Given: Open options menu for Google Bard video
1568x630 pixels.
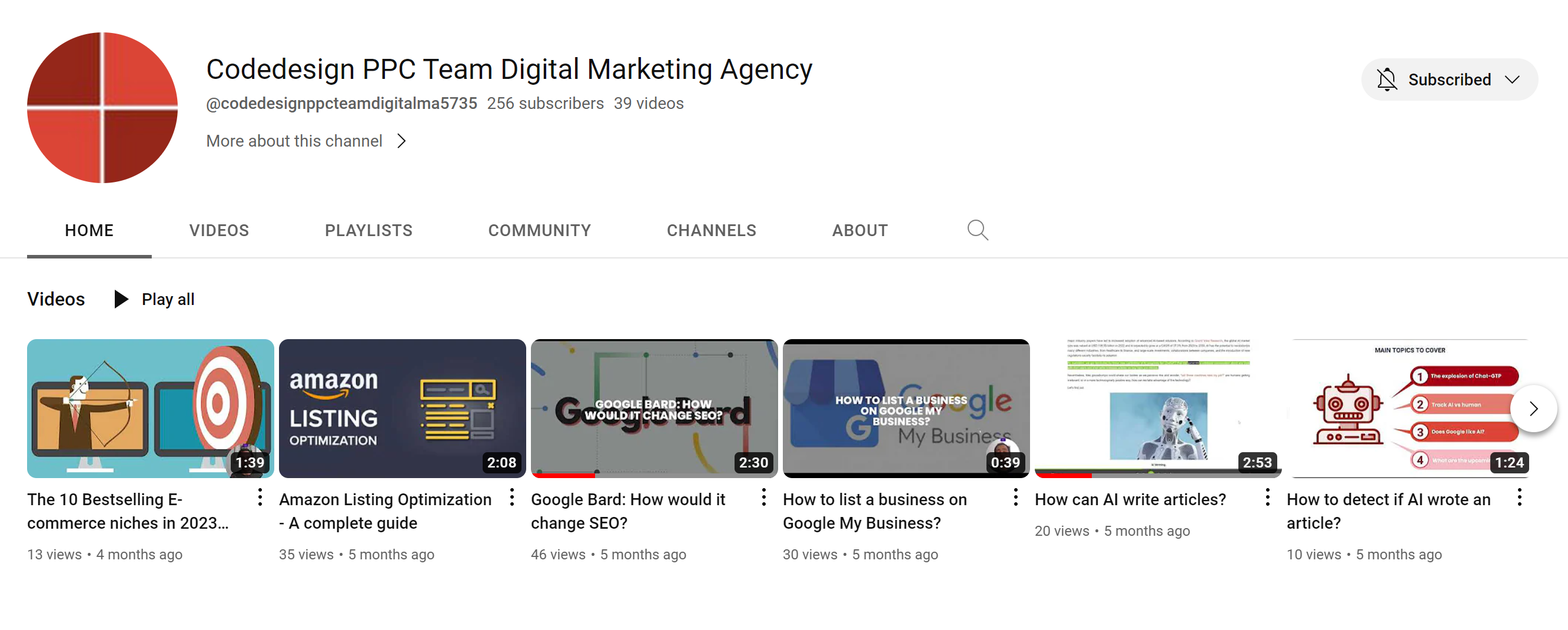Looking at the screenshot, I should coord(763,498).
